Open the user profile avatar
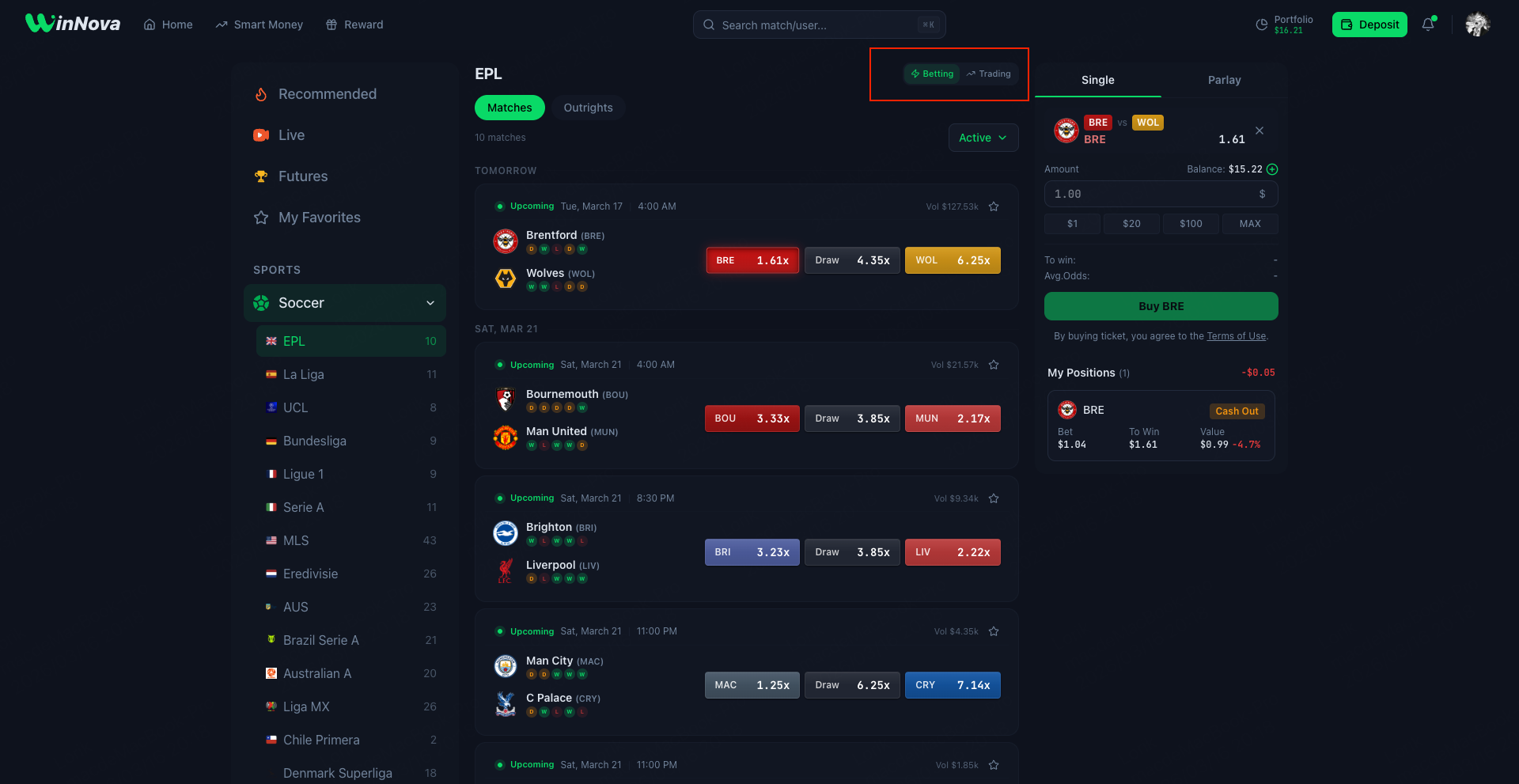This screenshot has width=1519, height=784. 1477,25
